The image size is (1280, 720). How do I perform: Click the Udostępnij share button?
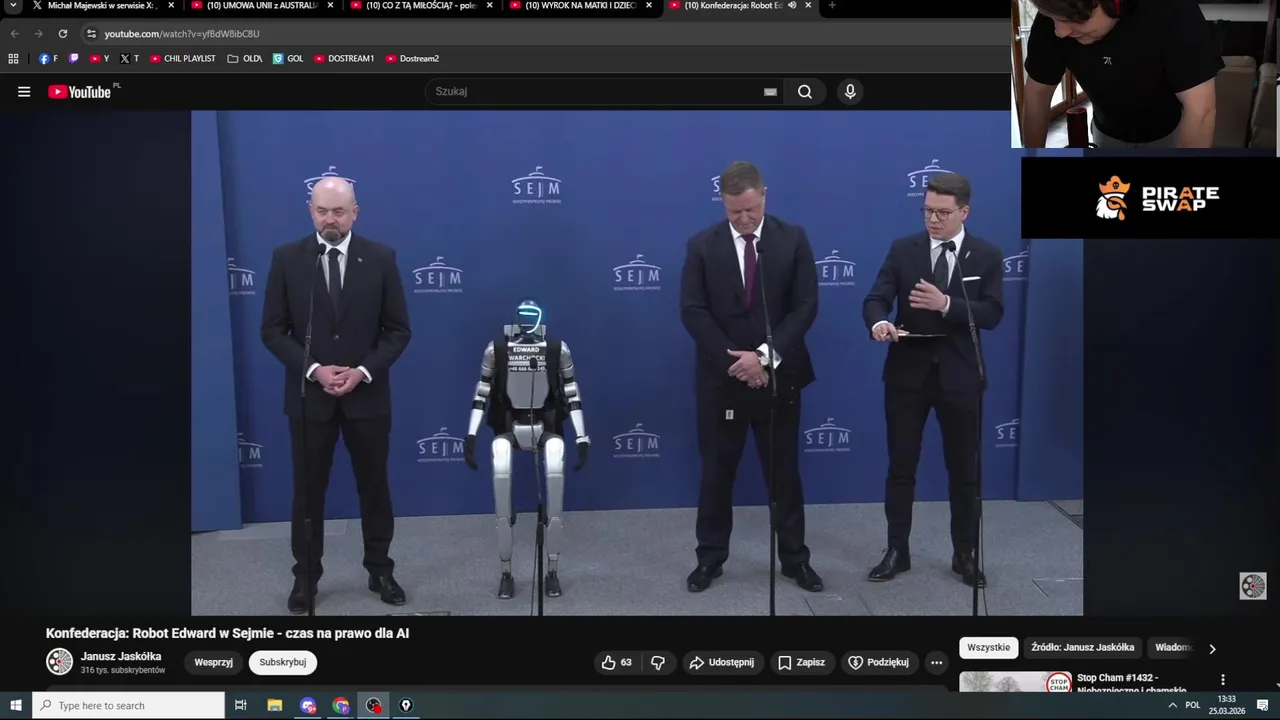pyautogui.click(x=722, y=662)
